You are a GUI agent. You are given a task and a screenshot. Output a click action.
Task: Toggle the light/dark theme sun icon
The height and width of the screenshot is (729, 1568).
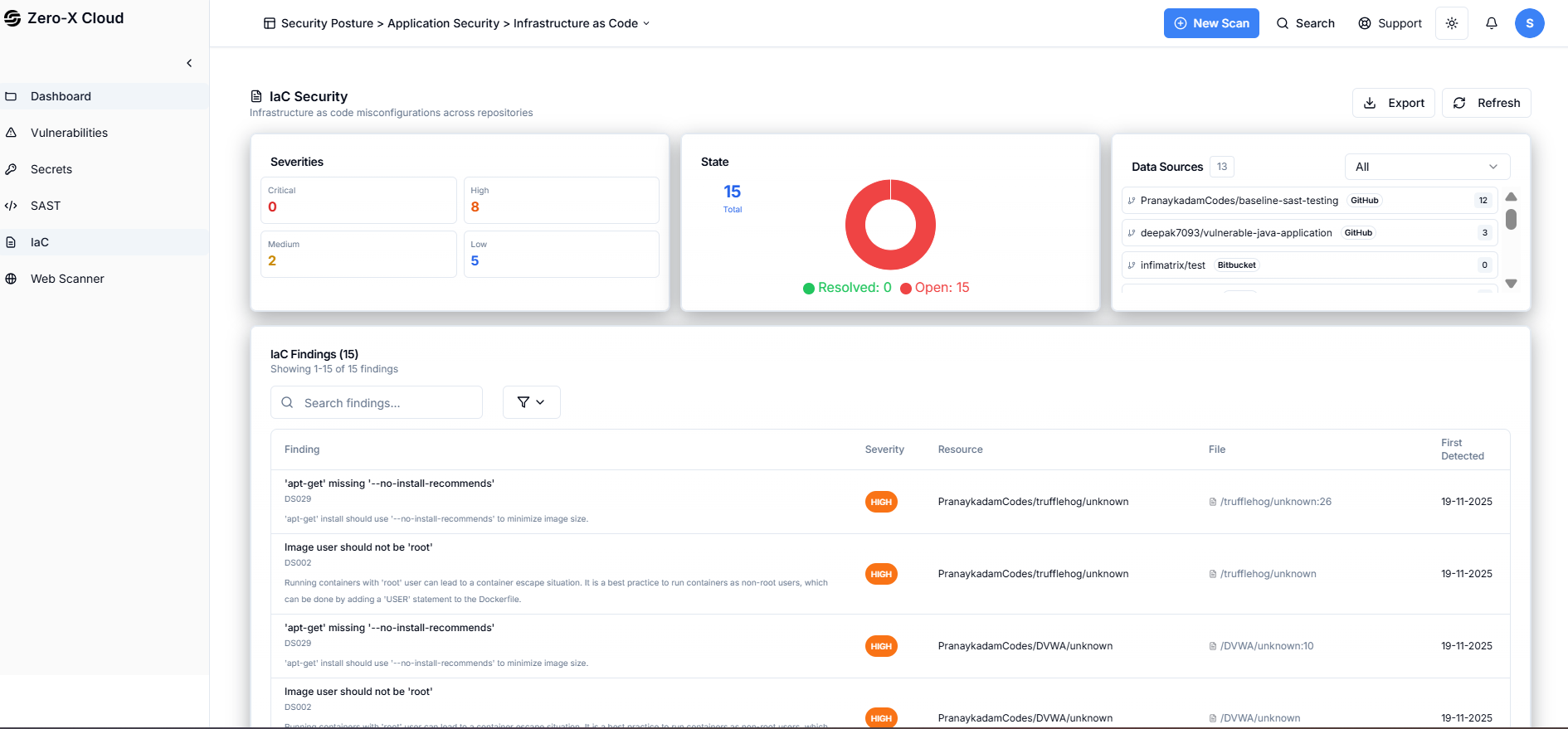tap(1452, 23)
